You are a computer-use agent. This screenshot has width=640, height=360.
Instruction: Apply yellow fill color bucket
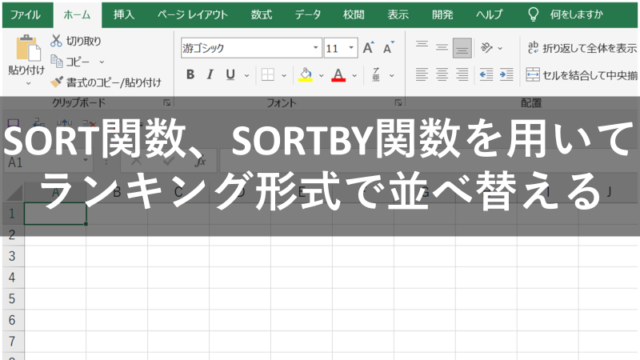305,75
